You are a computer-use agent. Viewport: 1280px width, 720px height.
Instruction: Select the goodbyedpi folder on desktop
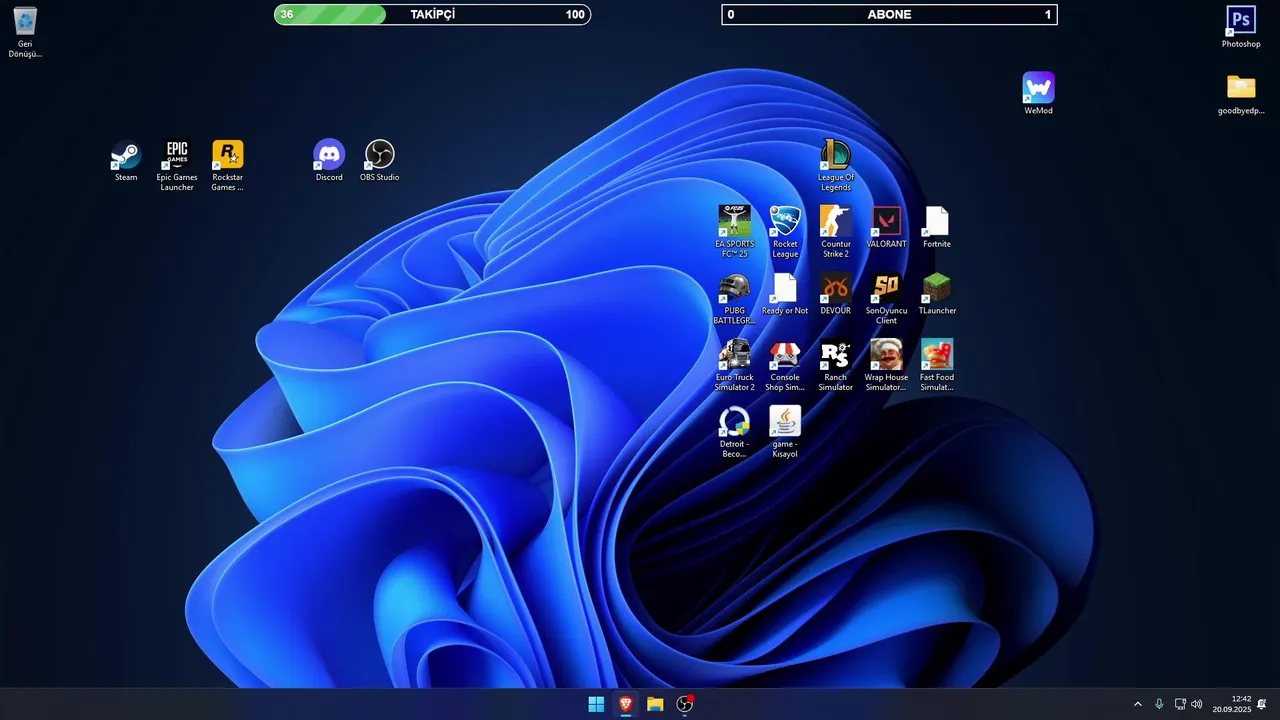pyautogui.click(x=1241, y=94)
